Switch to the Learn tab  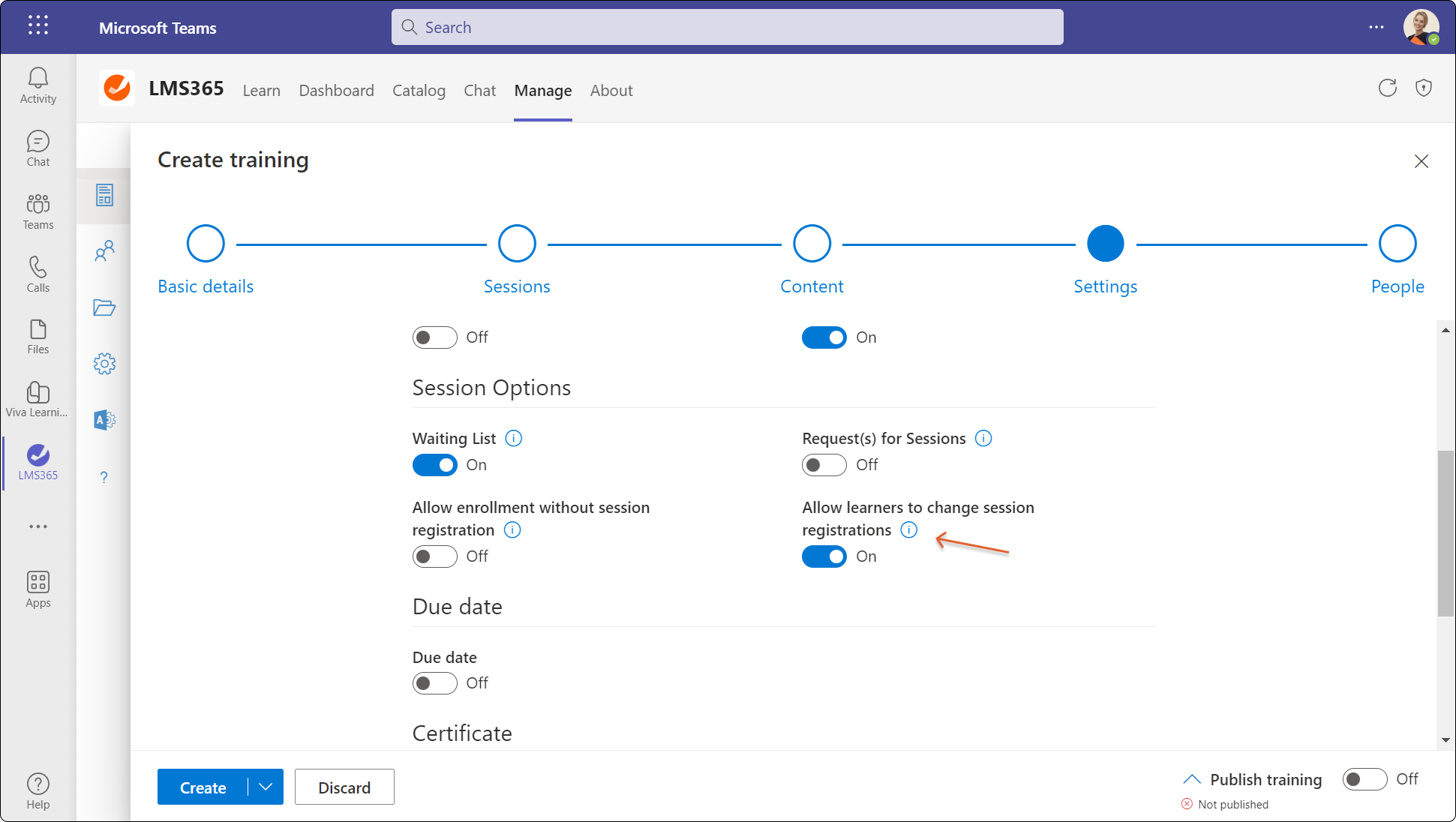coord(262,91)
